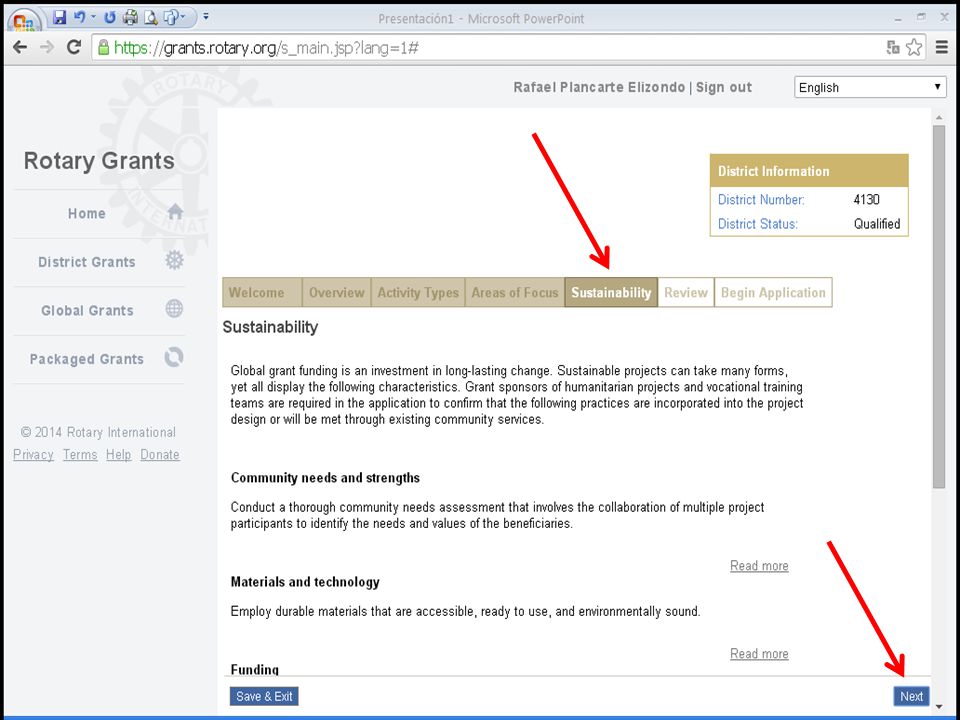
Task: Click the Help footer link
Action: click(119, 454)
